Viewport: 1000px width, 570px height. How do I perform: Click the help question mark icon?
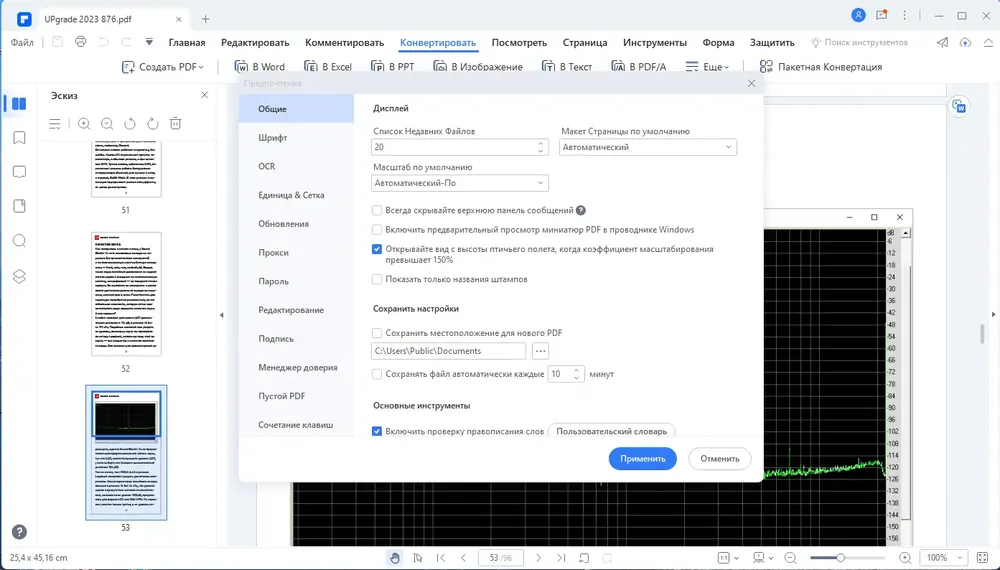click(19, 532)
